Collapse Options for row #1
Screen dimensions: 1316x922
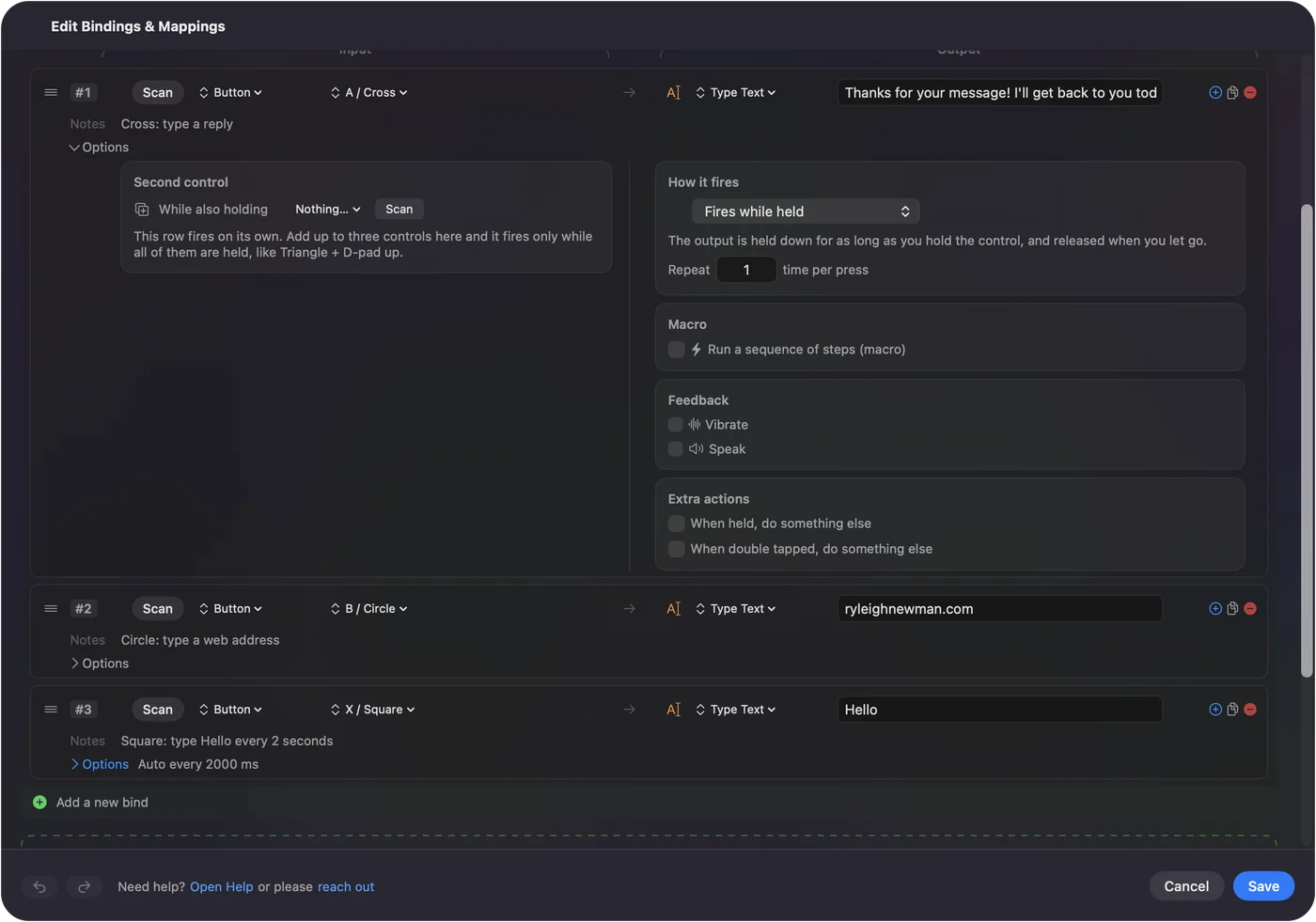pos(99,147)
